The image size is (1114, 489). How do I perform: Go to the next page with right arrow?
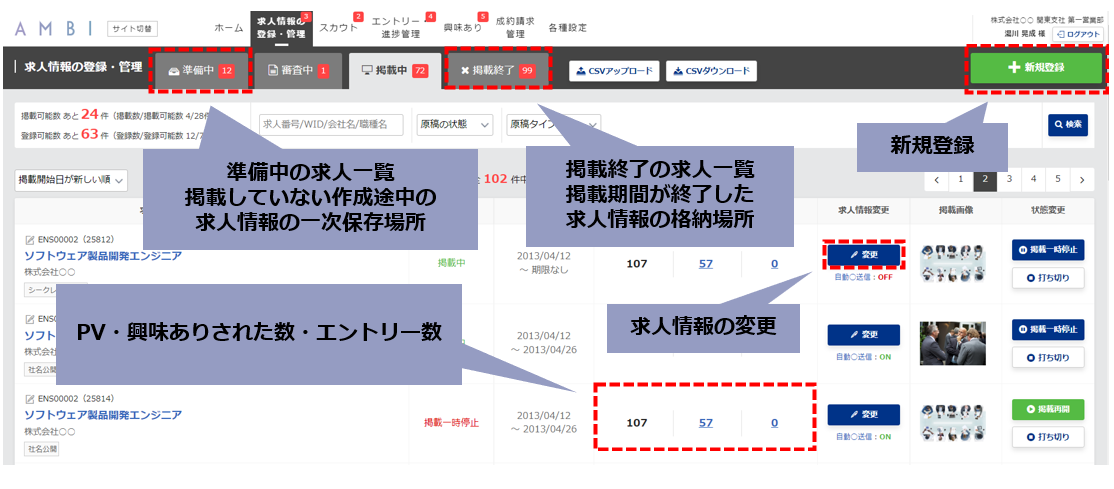click(1082, 179)
